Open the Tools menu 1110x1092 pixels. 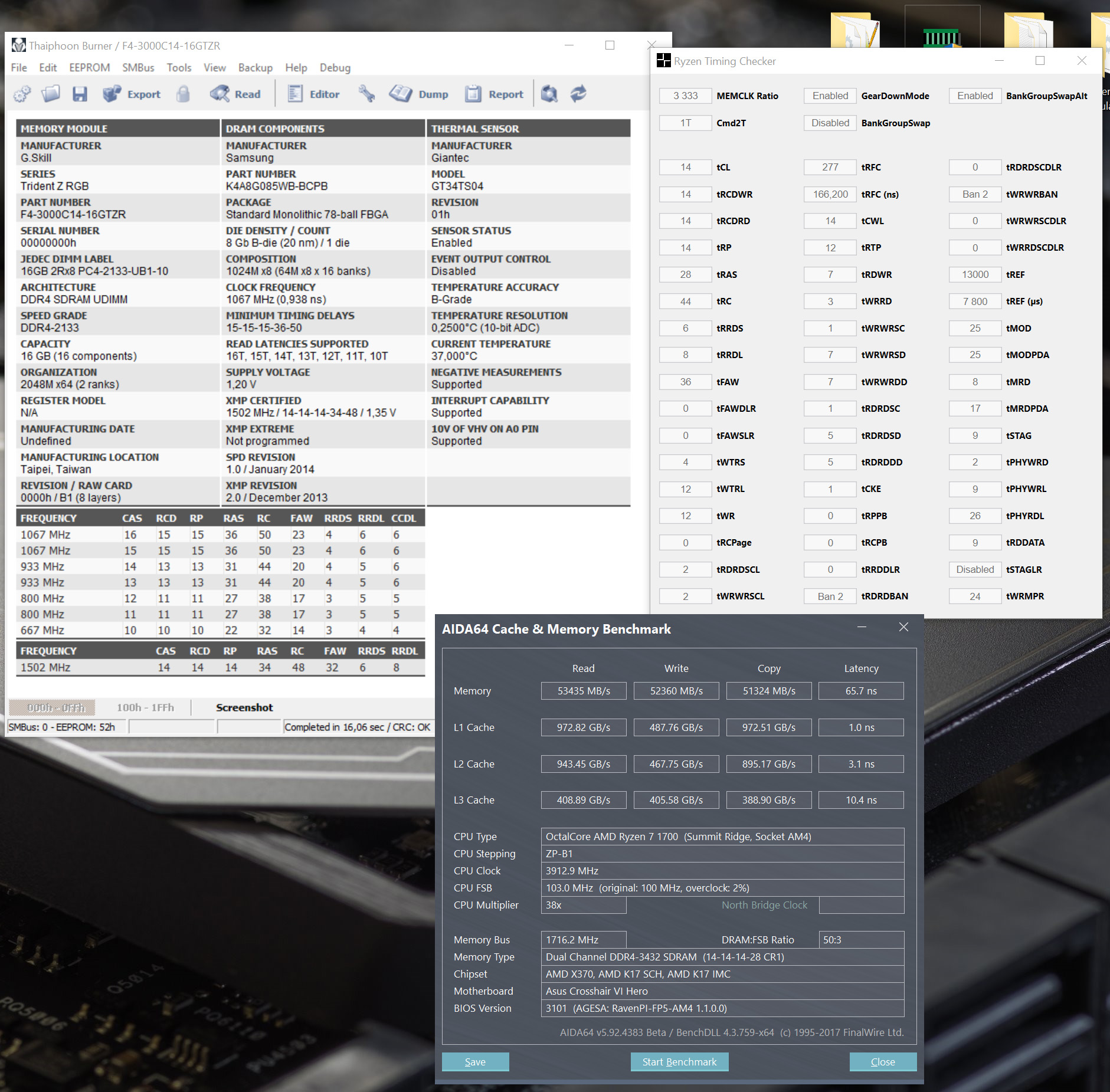tap(179, 68)
